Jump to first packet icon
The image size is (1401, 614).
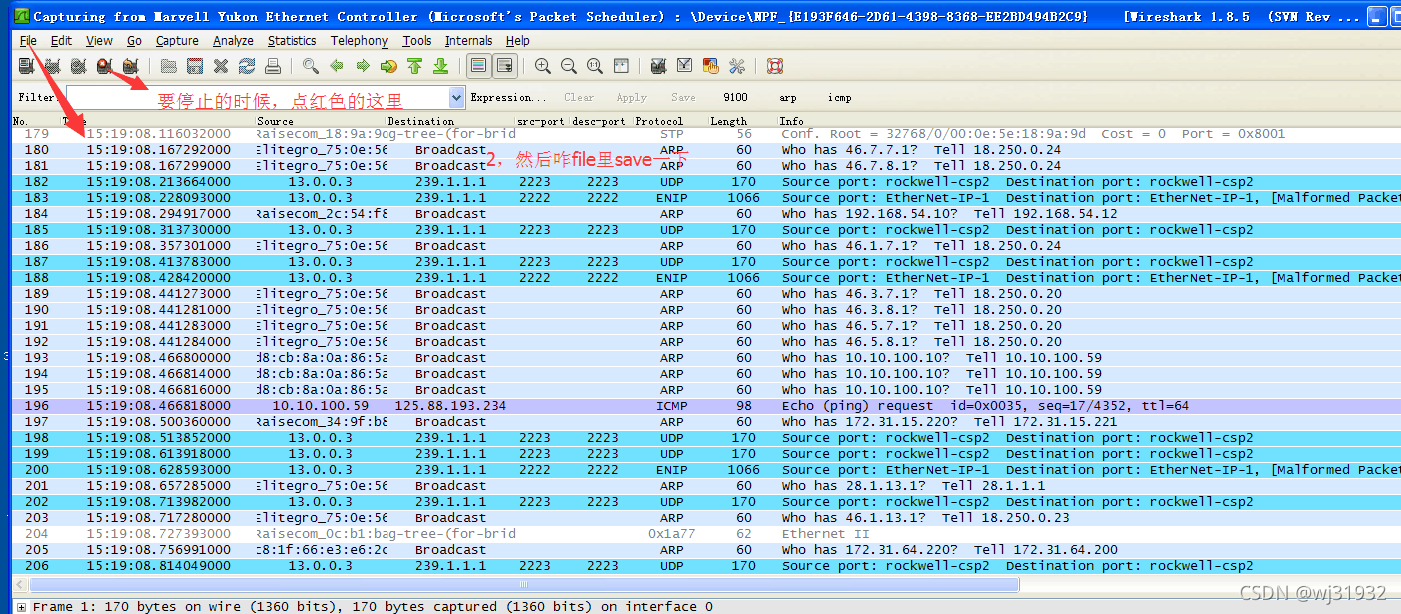415,66
